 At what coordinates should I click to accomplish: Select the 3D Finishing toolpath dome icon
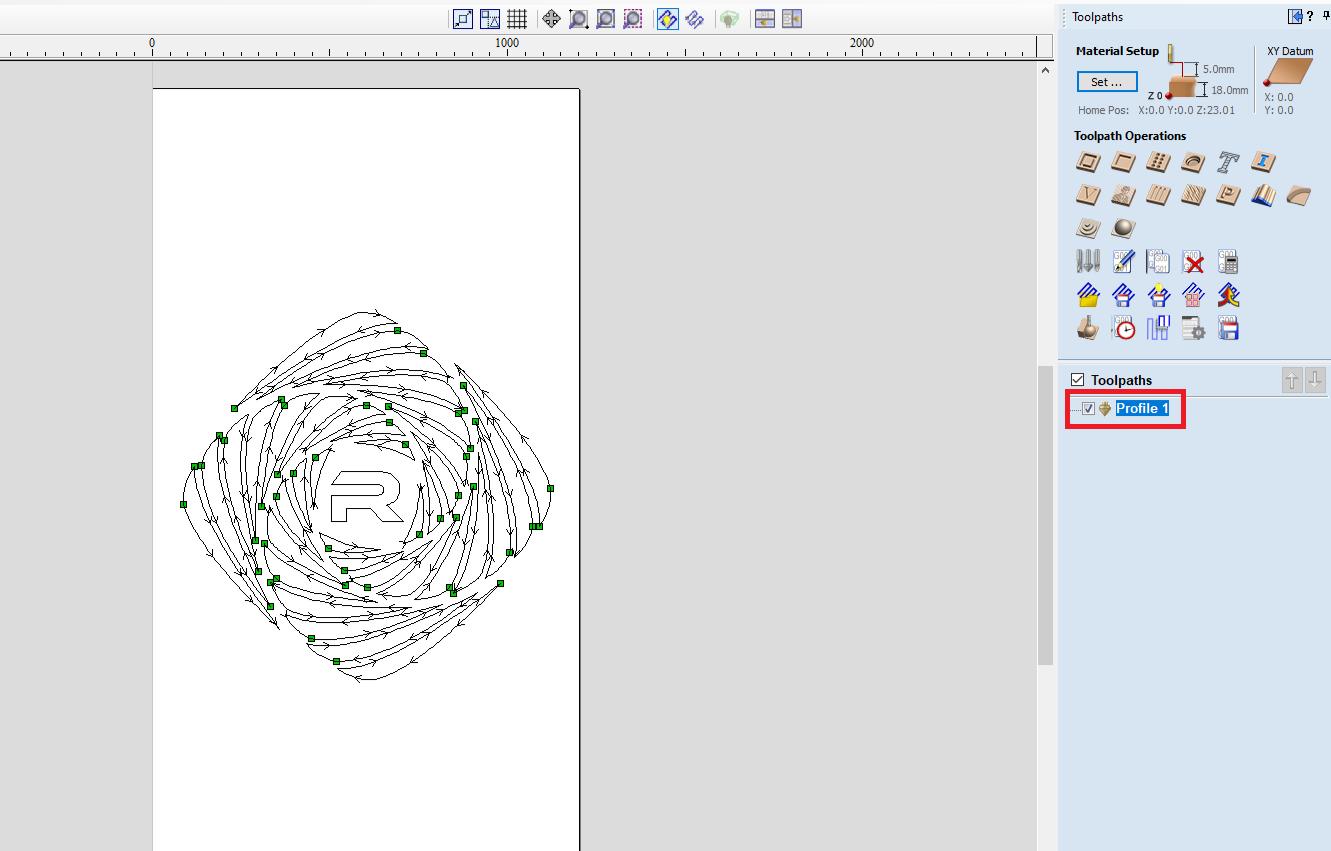[1123, 228]
